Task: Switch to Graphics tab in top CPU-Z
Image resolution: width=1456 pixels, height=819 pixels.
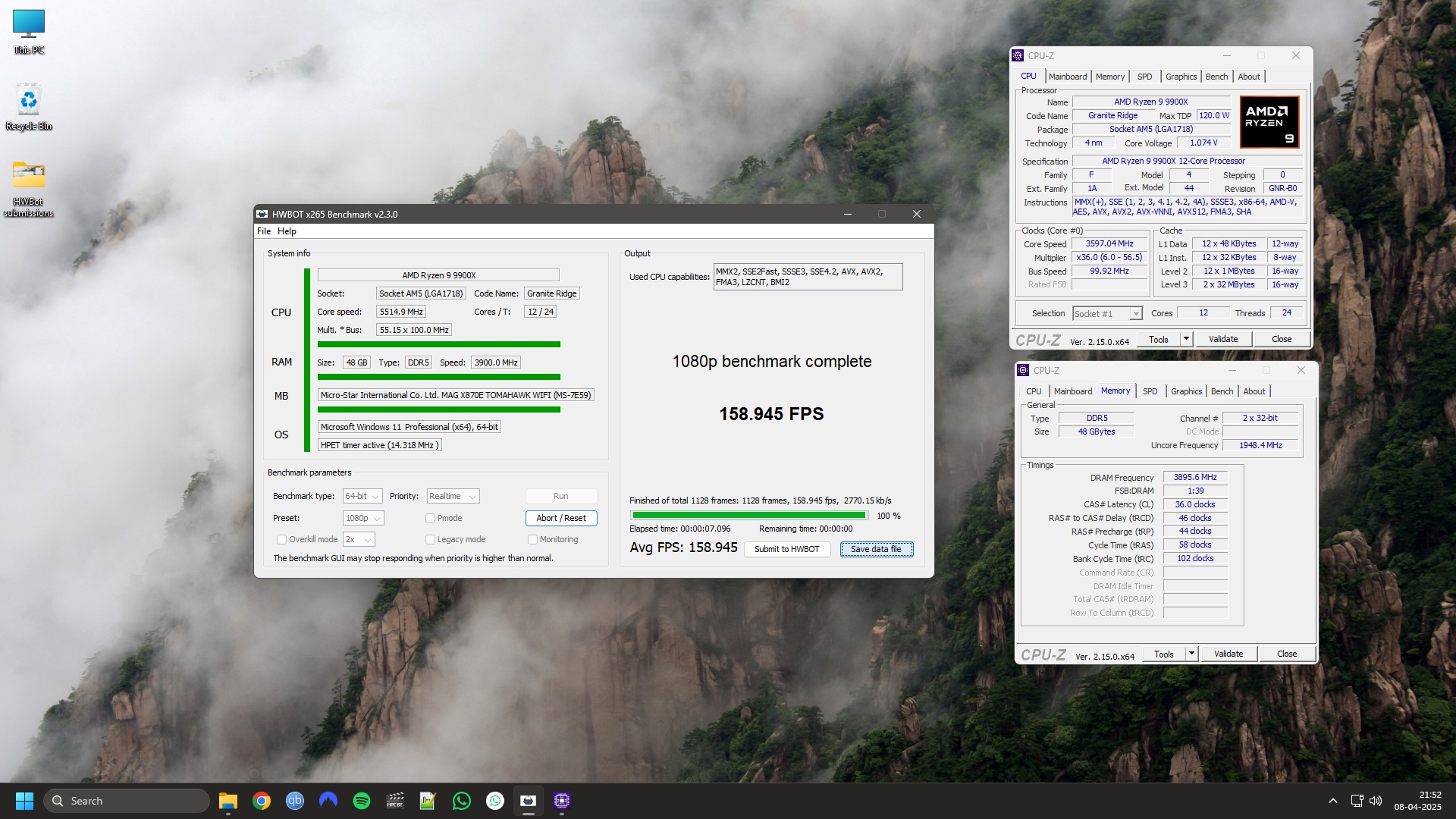Action: click(x=1181, y=77)
